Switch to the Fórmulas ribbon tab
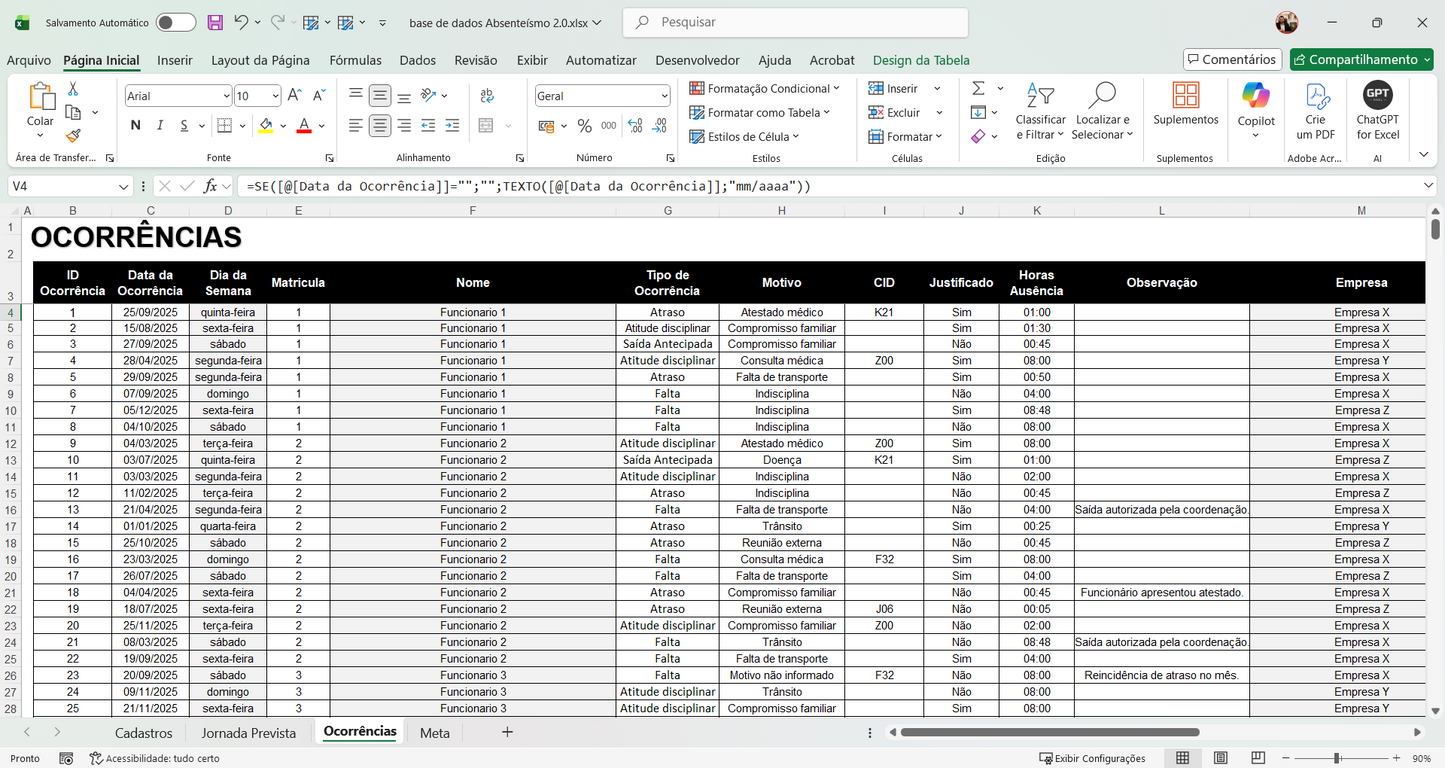Screen dimensions: 1445x768 pyautogui.click(x=355, y=60)
